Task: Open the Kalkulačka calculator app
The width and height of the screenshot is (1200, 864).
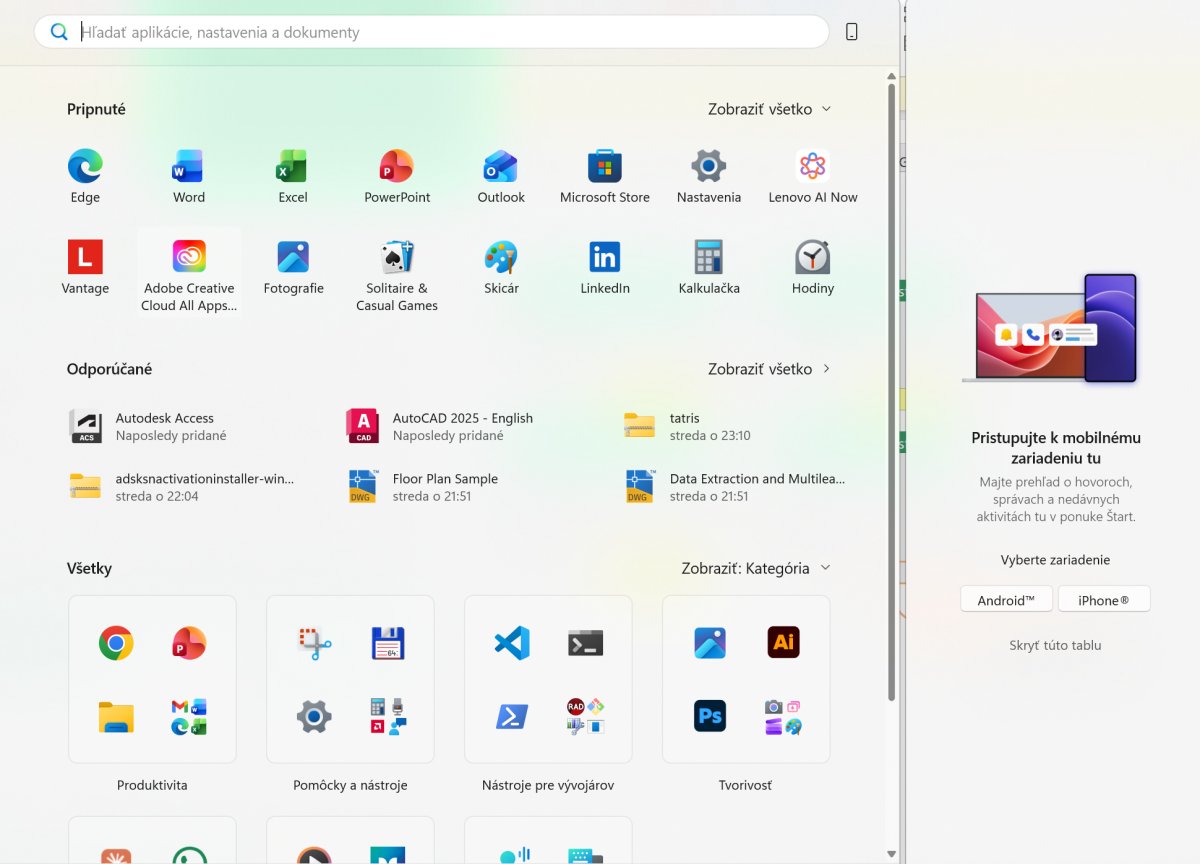Action: 709,268
